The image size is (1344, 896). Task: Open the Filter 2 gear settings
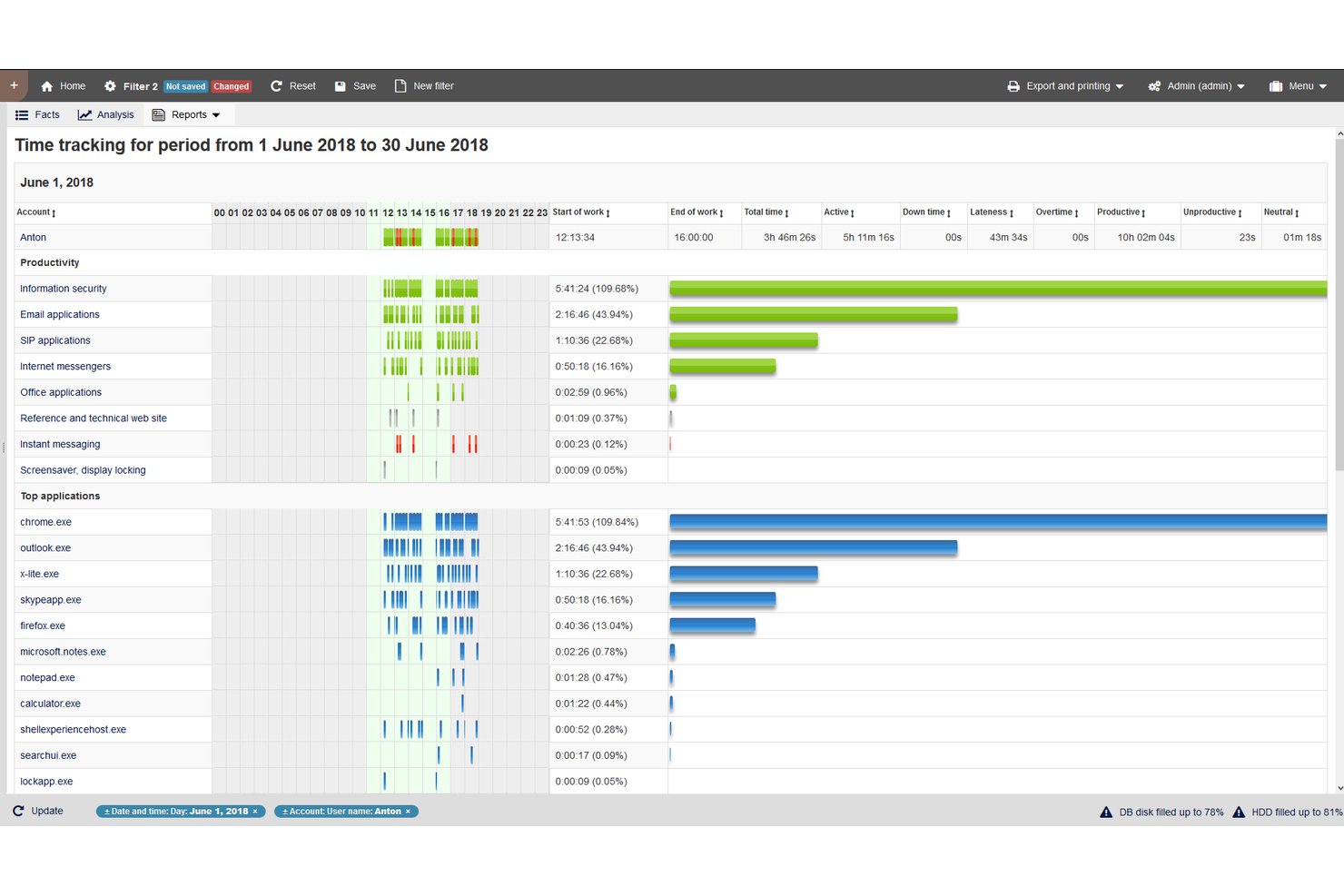point(110,86)
